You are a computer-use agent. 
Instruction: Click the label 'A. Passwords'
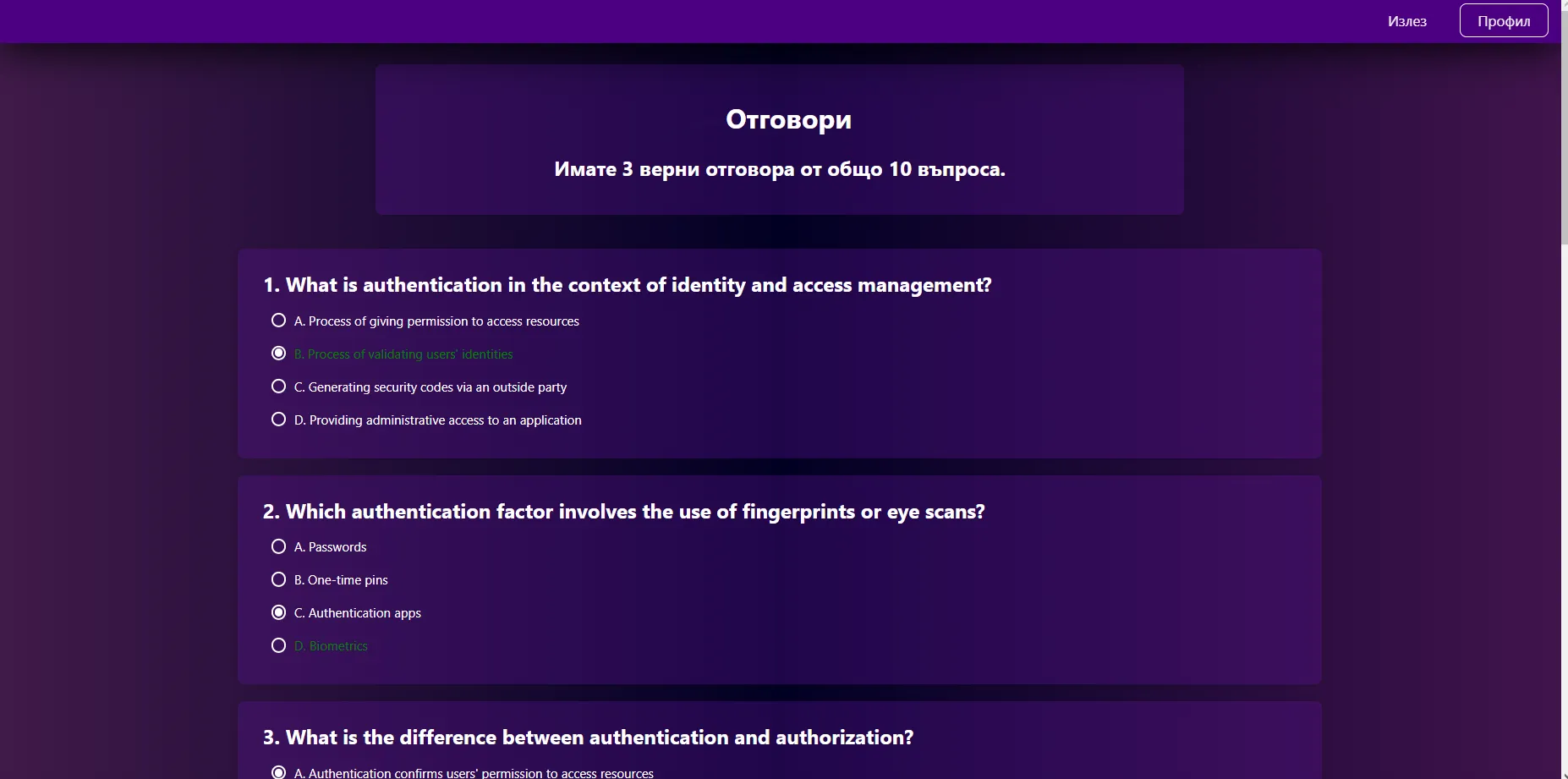click(331, 547)
